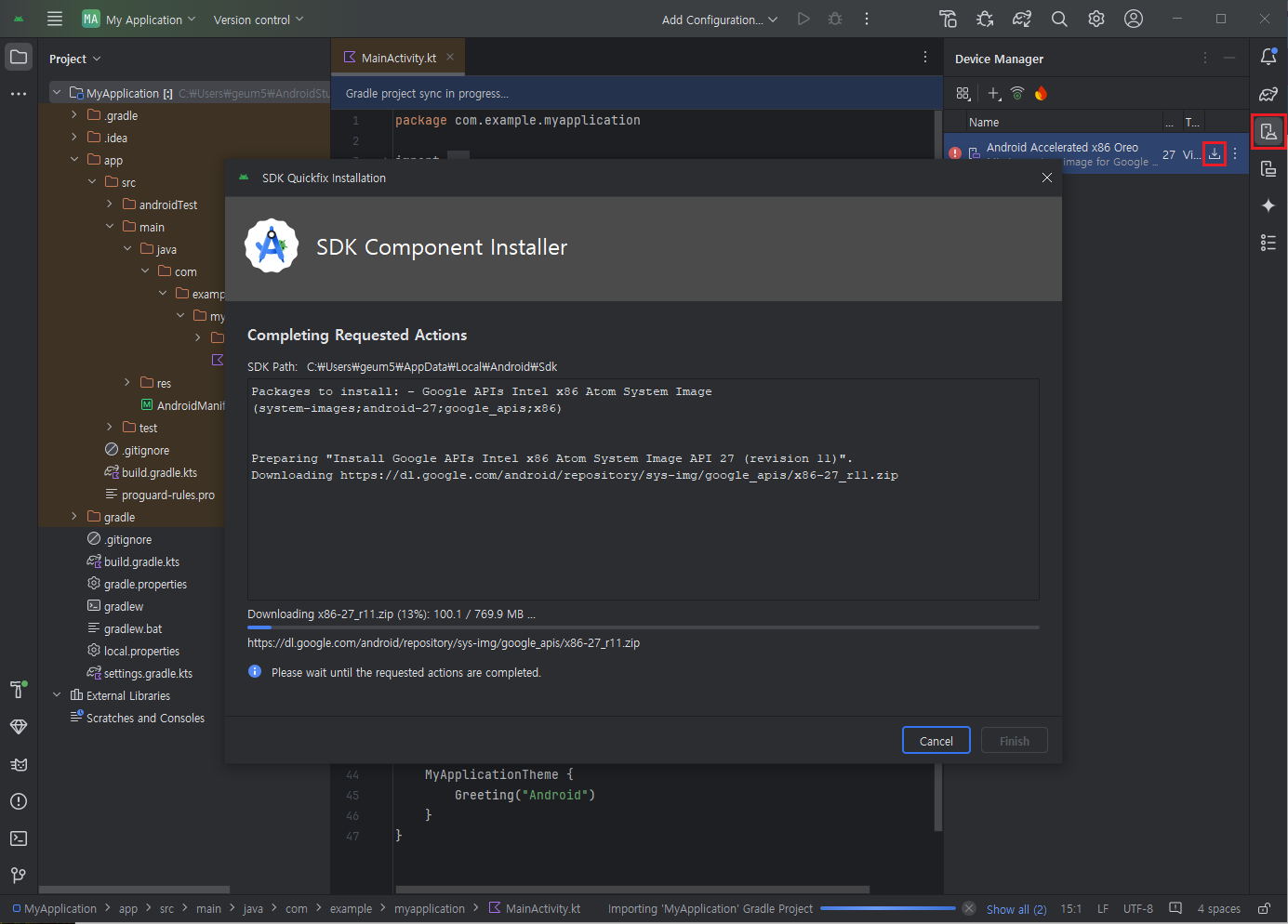Click Show all (2) background tasks
This screenshot has width=1288, height=924.
(1016, 909)
